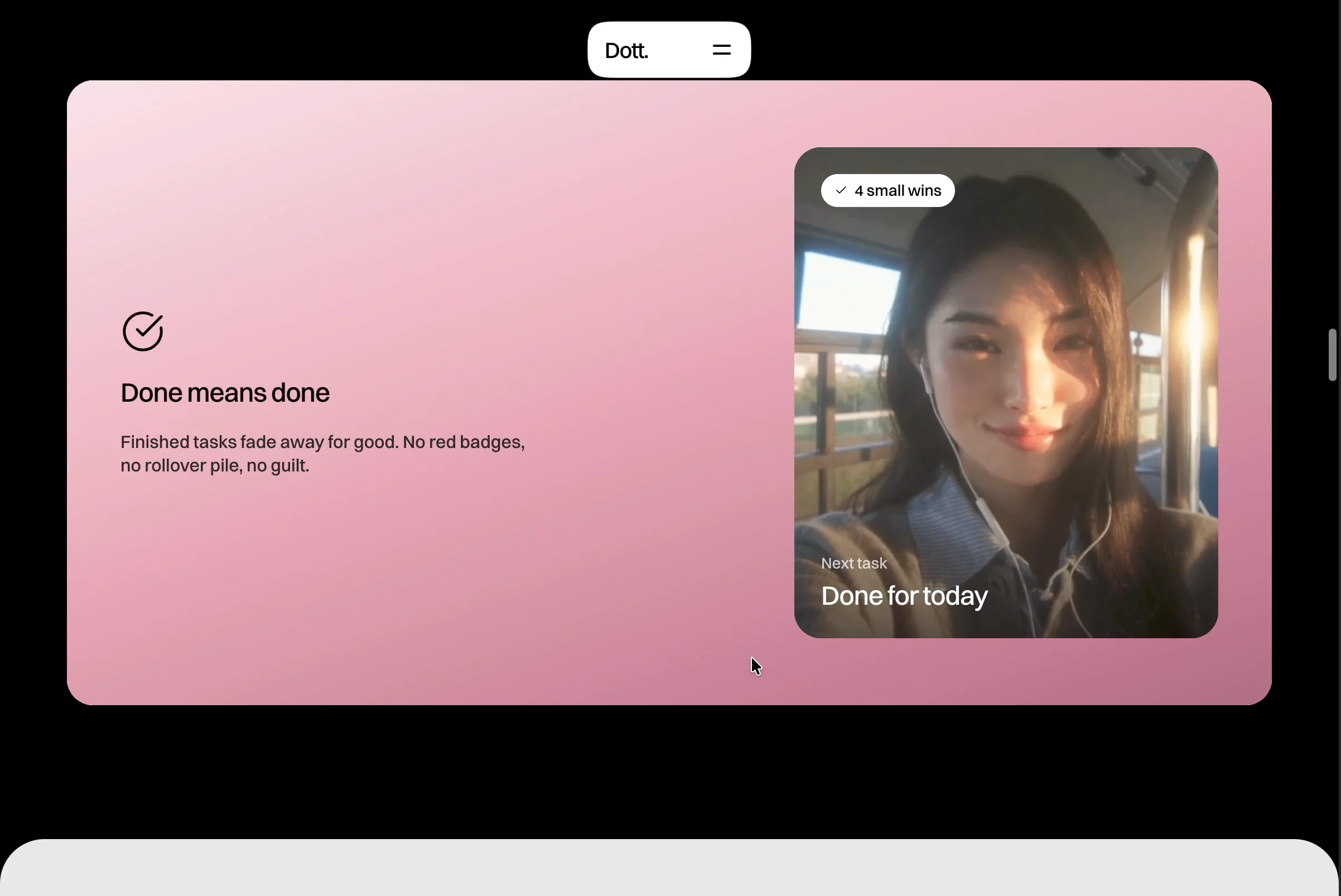Click the small checkmark in the wins badge

pos(841,190)
